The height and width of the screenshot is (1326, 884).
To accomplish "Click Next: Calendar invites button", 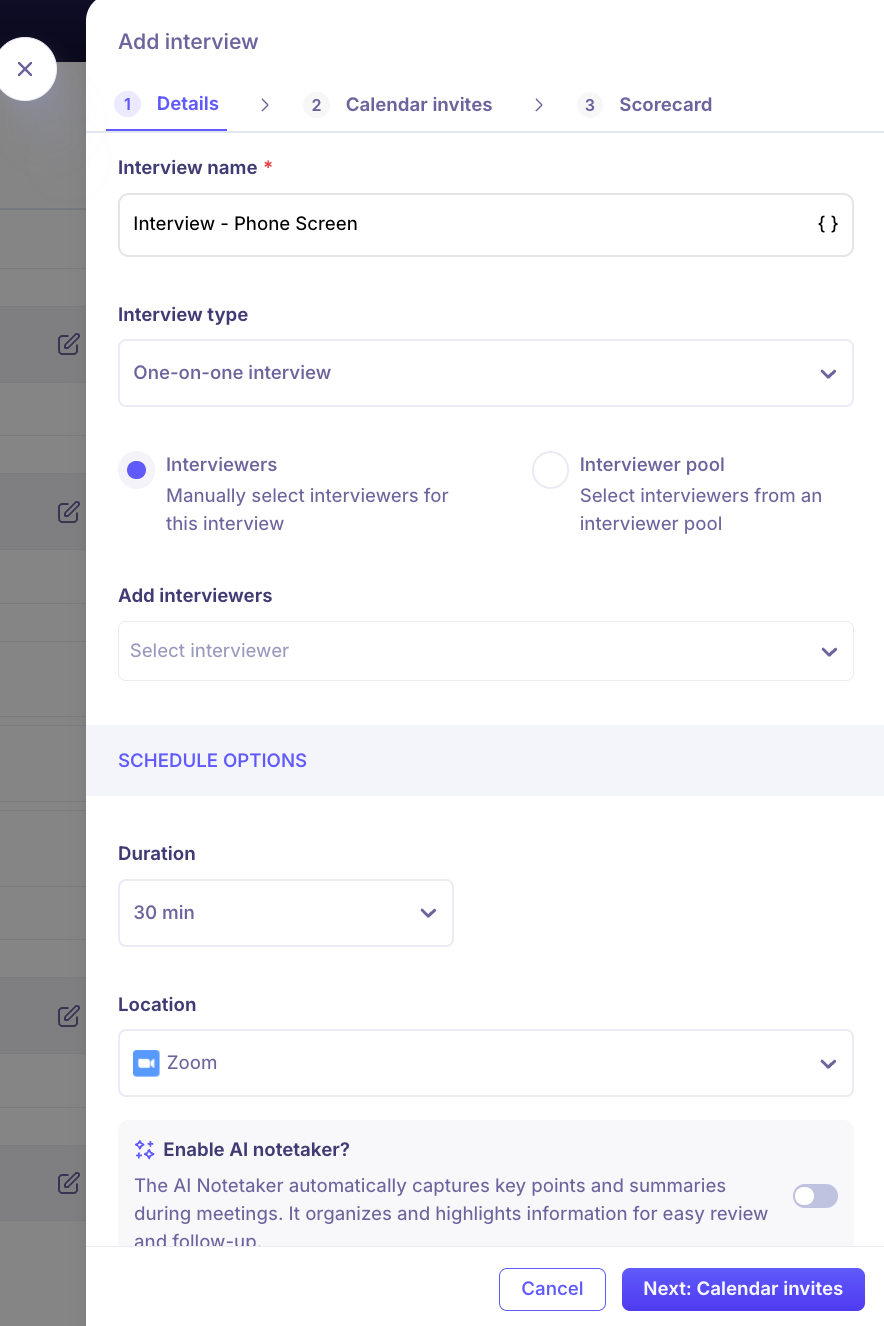I will click(742, 1289).
